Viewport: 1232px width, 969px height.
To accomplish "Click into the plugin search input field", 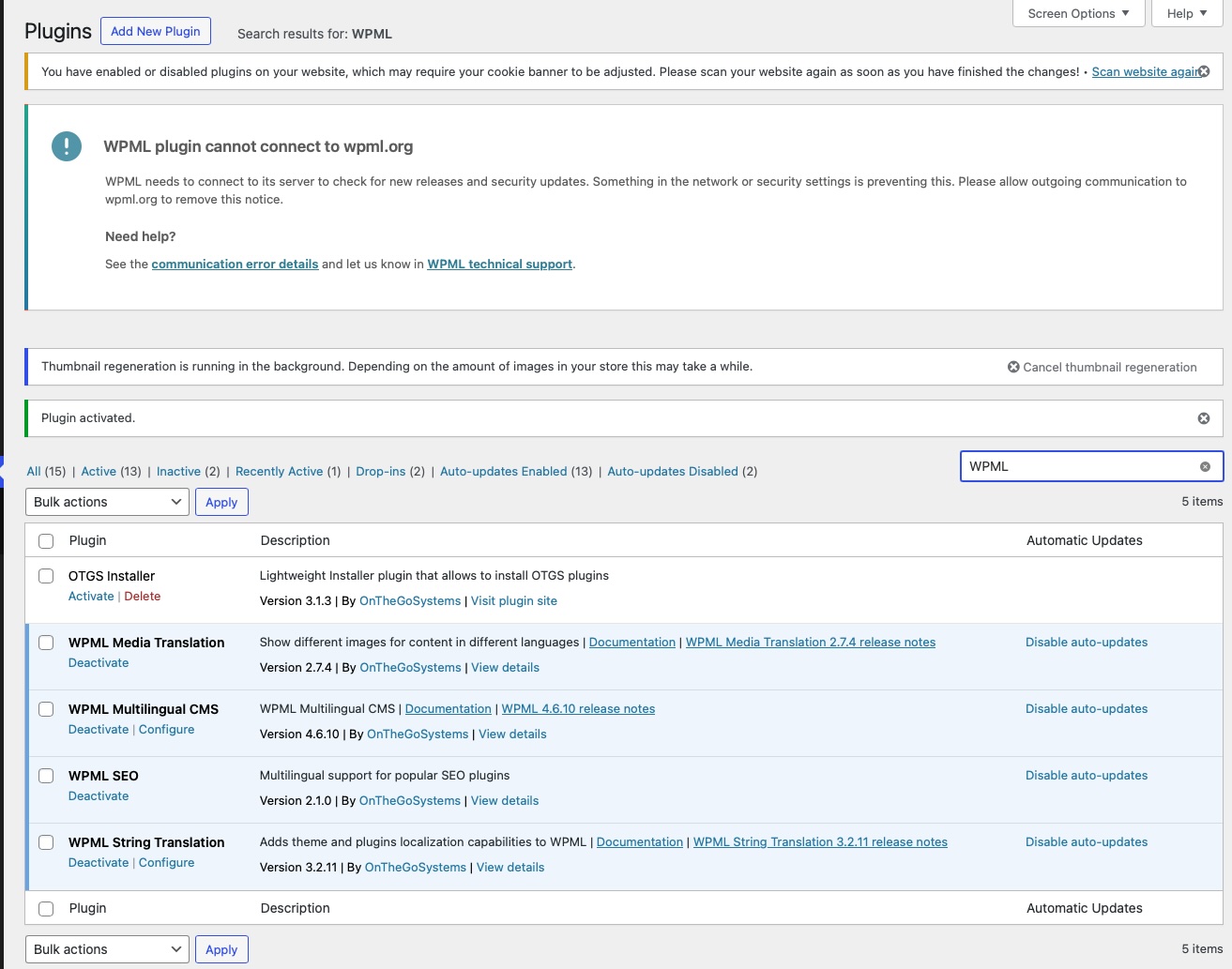I will [x=1079, y=466].
